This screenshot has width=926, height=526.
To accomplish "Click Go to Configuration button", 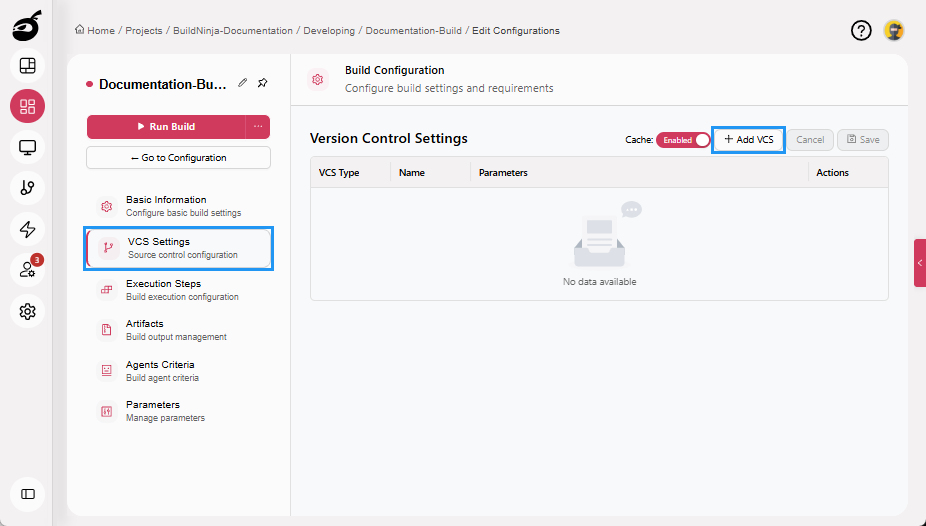I will pos(178,158).
